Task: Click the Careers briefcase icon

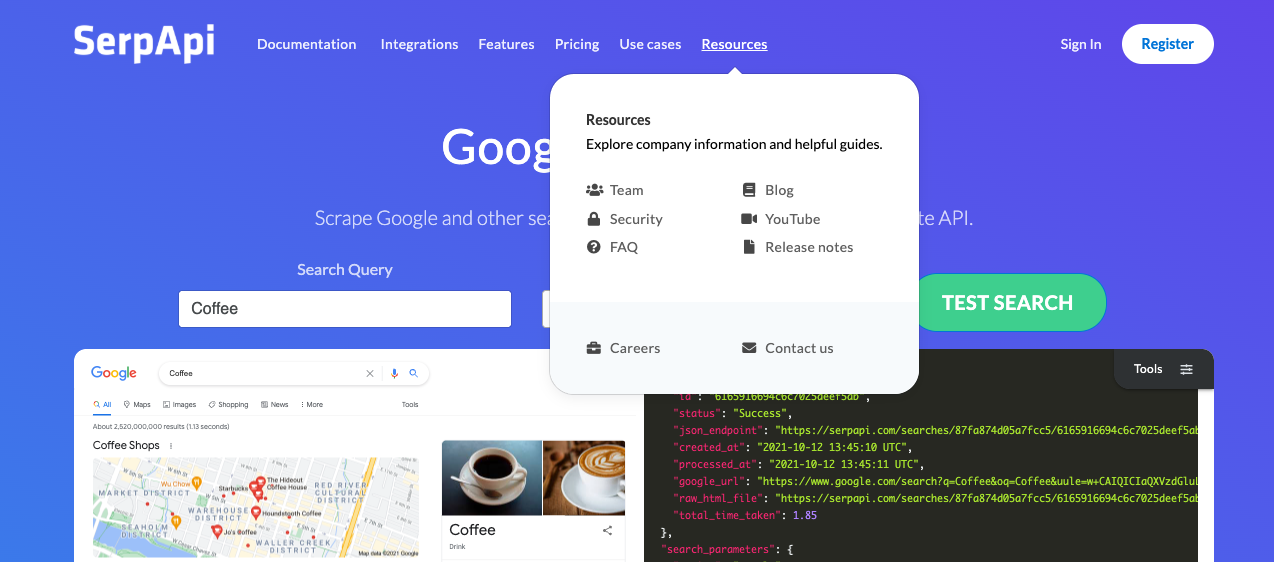Action: click(x=594, y=348)
